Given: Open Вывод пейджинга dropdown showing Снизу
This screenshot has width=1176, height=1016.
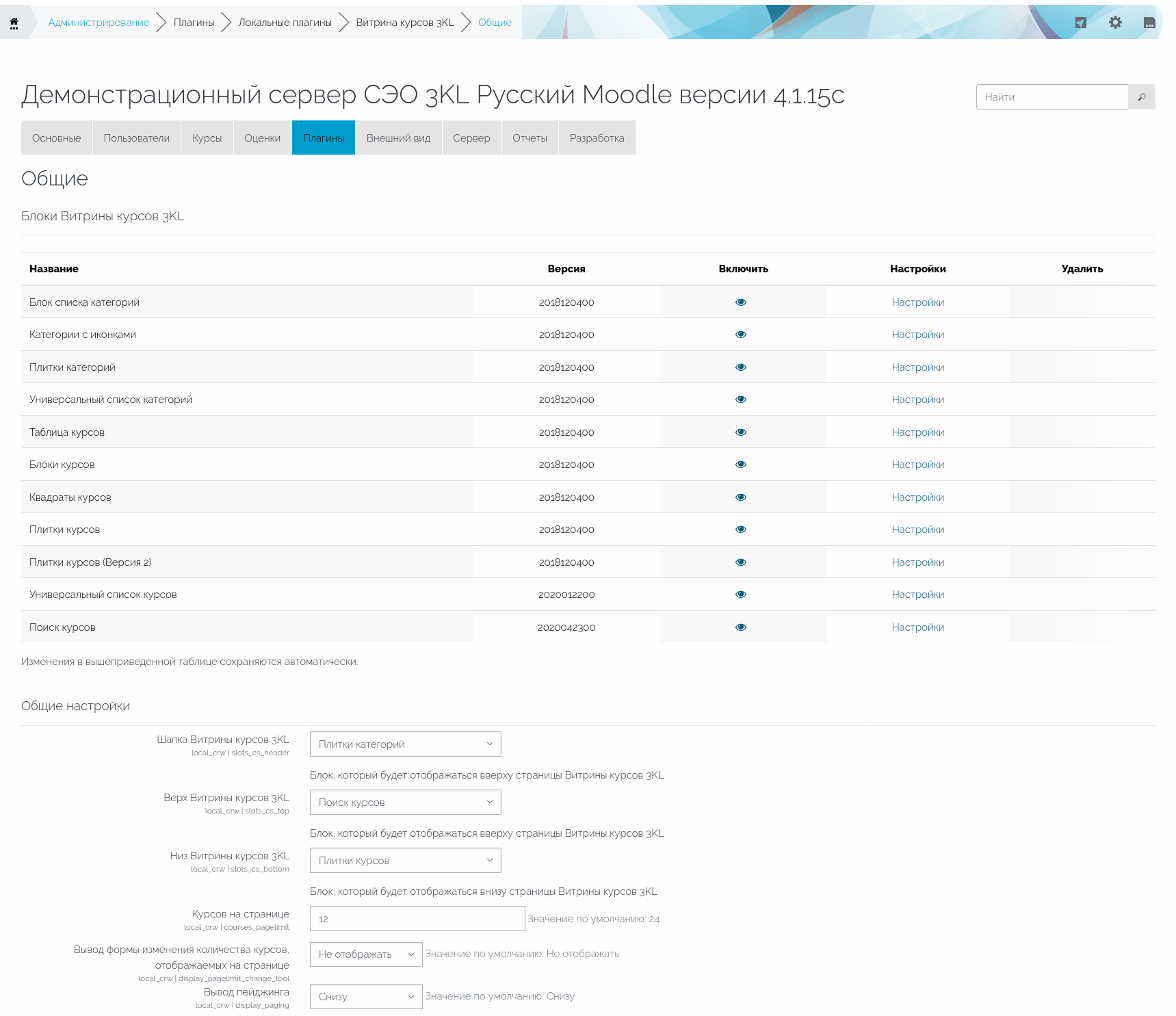Looking at the screenshot, I should point(366,997).
